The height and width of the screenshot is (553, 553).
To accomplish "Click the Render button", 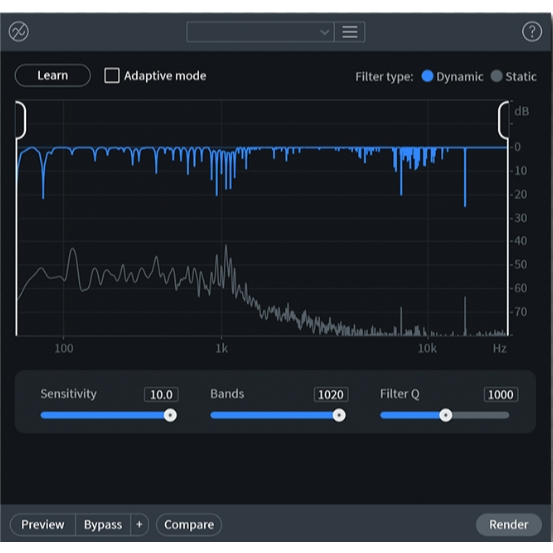I will coord(509,524).
